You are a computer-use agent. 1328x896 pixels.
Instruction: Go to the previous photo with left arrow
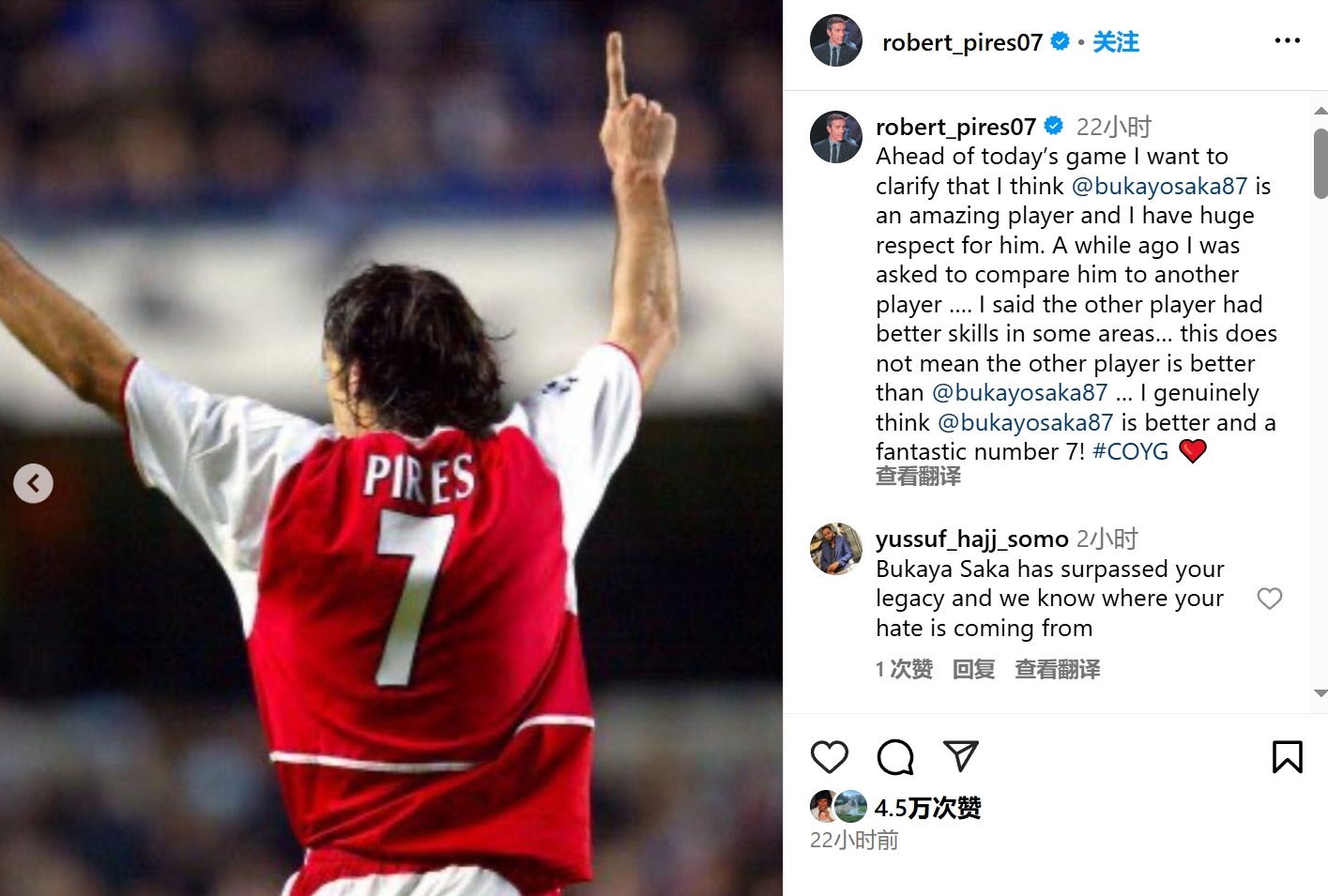click(34, 483)
